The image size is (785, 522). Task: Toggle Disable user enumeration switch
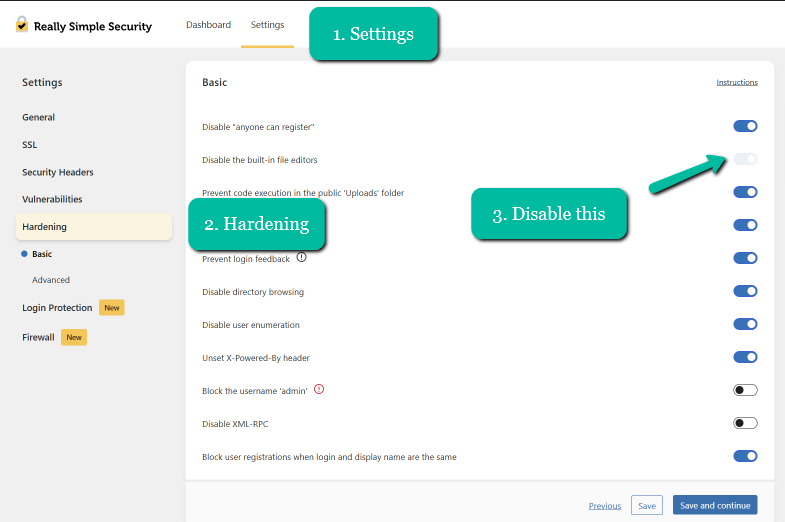745,324
